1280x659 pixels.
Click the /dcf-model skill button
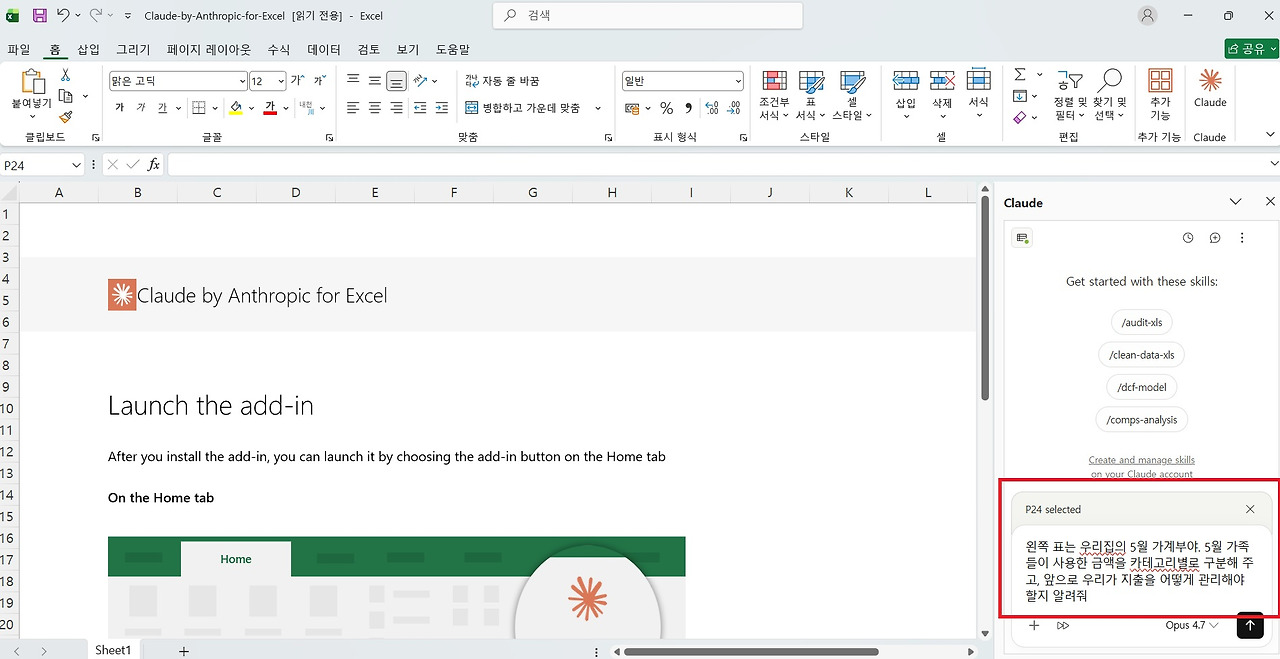point(1142,387)
